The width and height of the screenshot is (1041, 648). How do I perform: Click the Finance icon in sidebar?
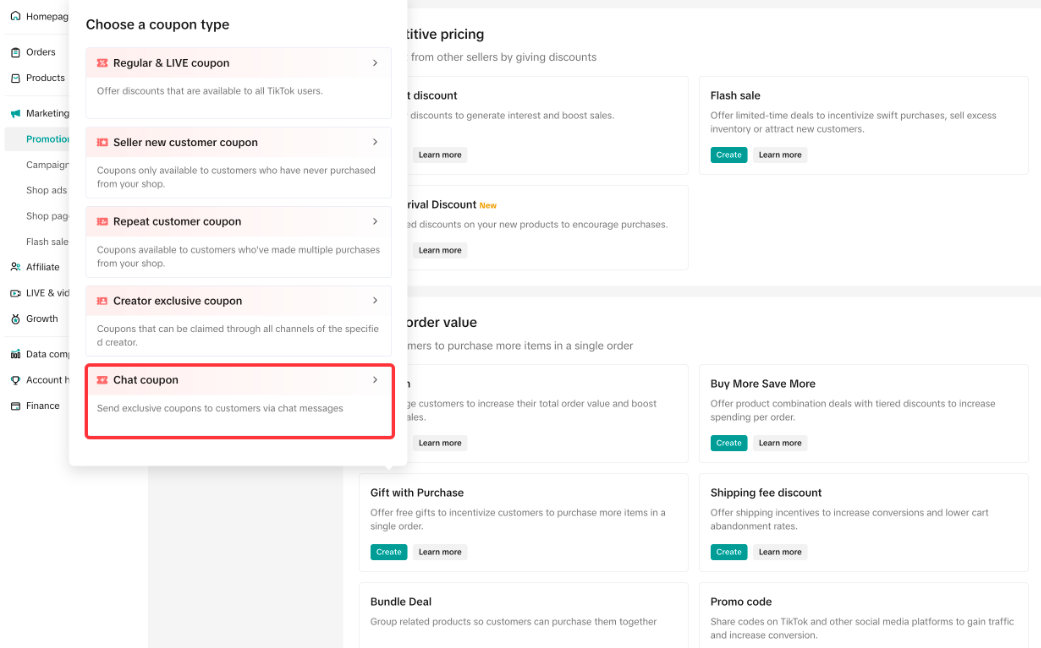[15, 406]
